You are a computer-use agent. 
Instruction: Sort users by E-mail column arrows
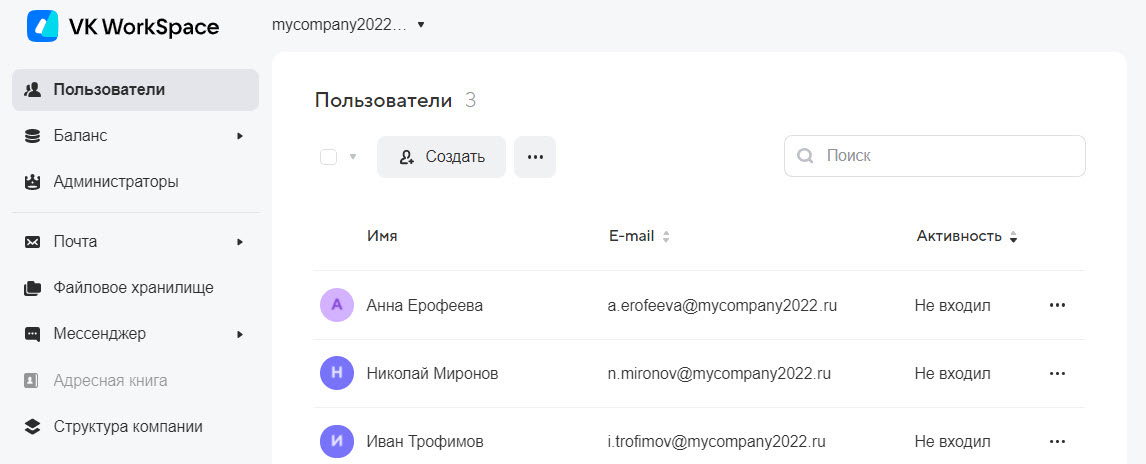[666, 237]
